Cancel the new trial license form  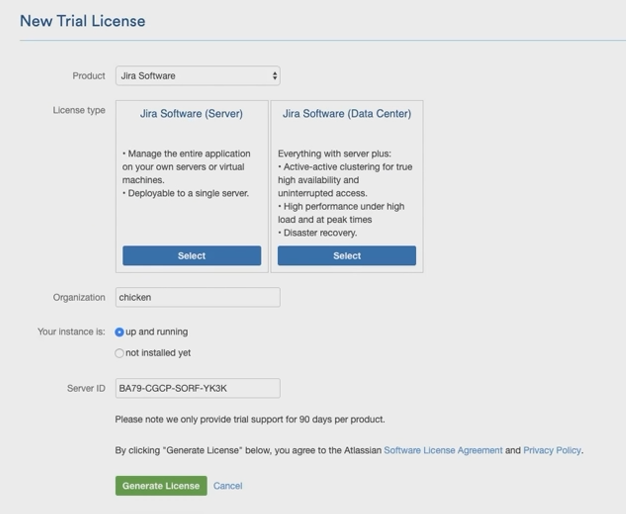[228, 486]
